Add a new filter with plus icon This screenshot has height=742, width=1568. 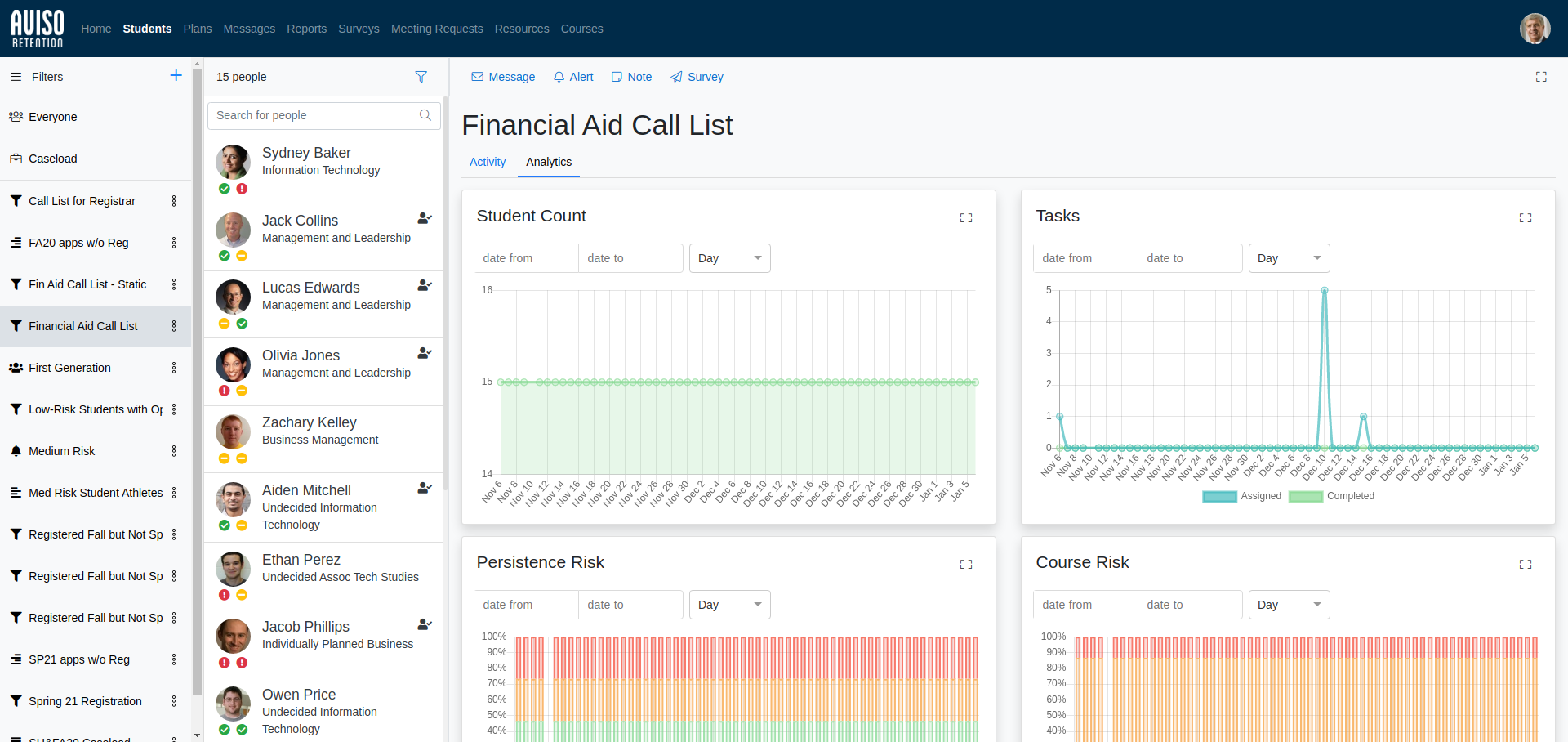click(x=176, y=76)
